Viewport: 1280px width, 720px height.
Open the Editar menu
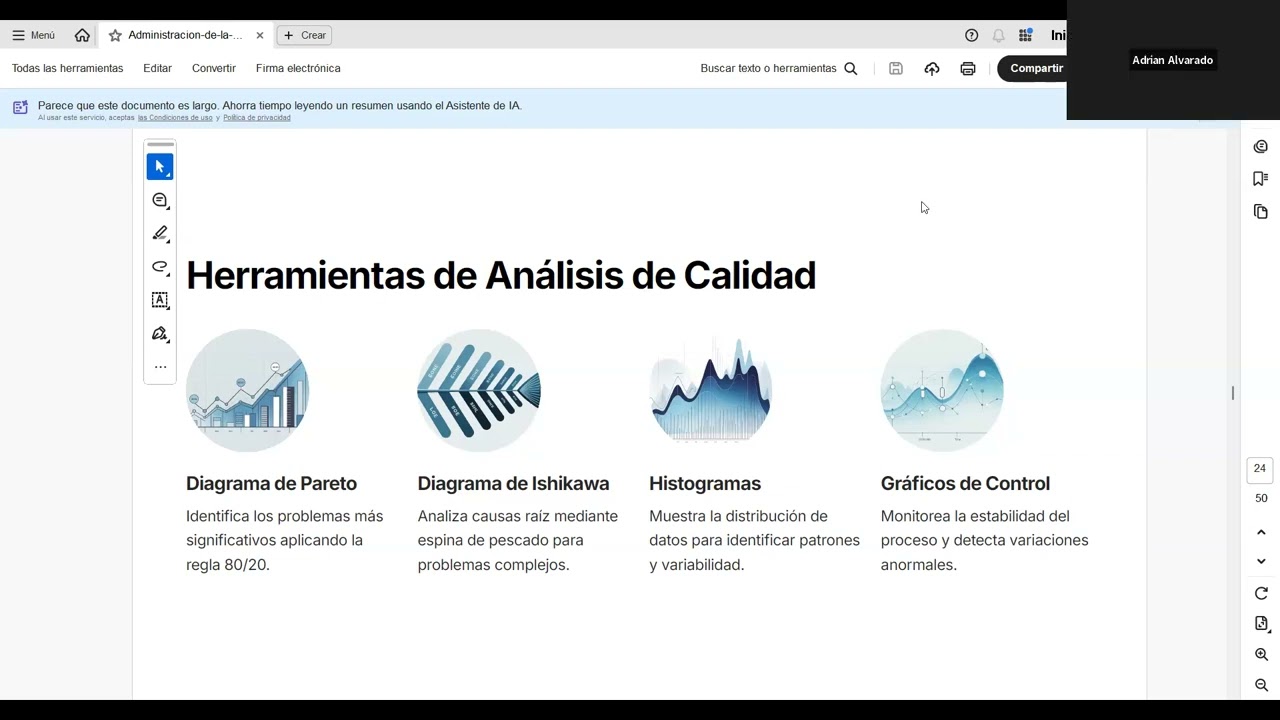pyautogui.click(x=157, y=68)
